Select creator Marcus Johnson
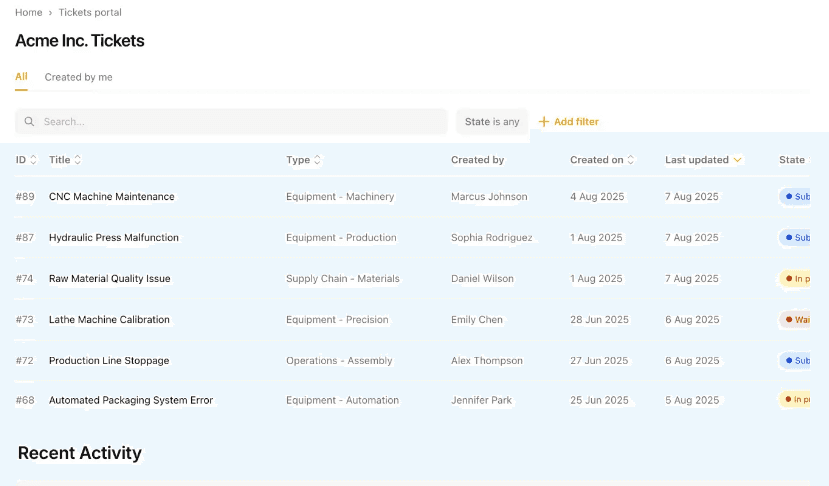 tap(489, 197)
